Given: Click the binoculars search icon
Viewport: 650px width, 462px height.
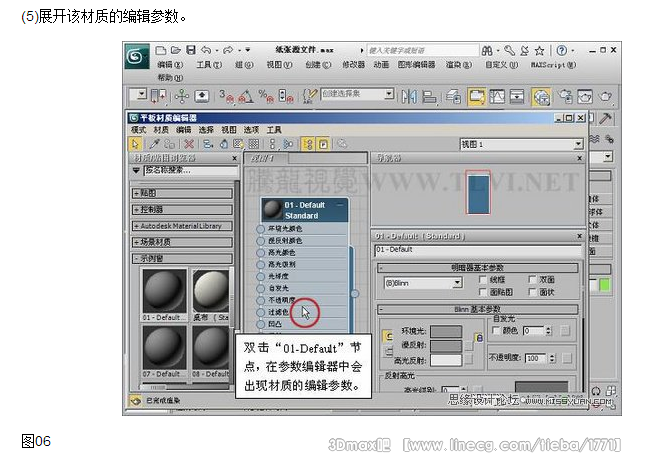Looking at the screenshot, I should (487, 51).
